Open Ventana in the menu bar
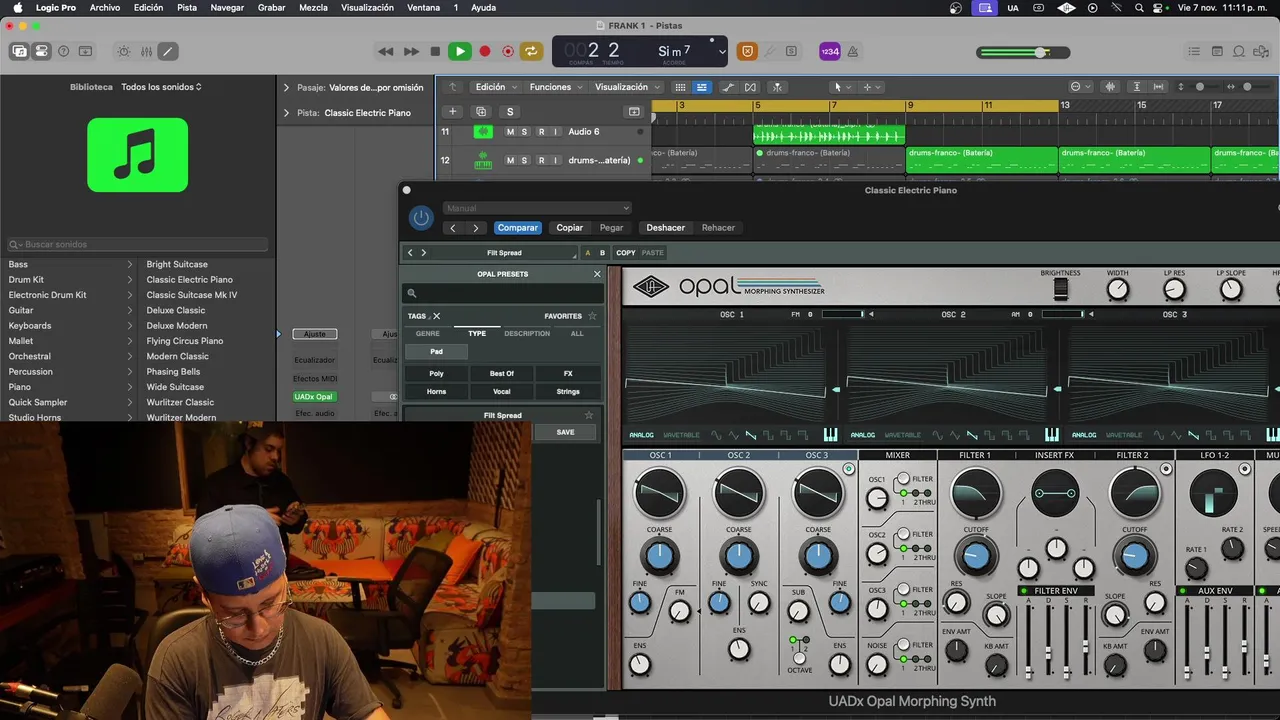The width and height of the screenshot is (1280, 720). click(x=424, y=7)
